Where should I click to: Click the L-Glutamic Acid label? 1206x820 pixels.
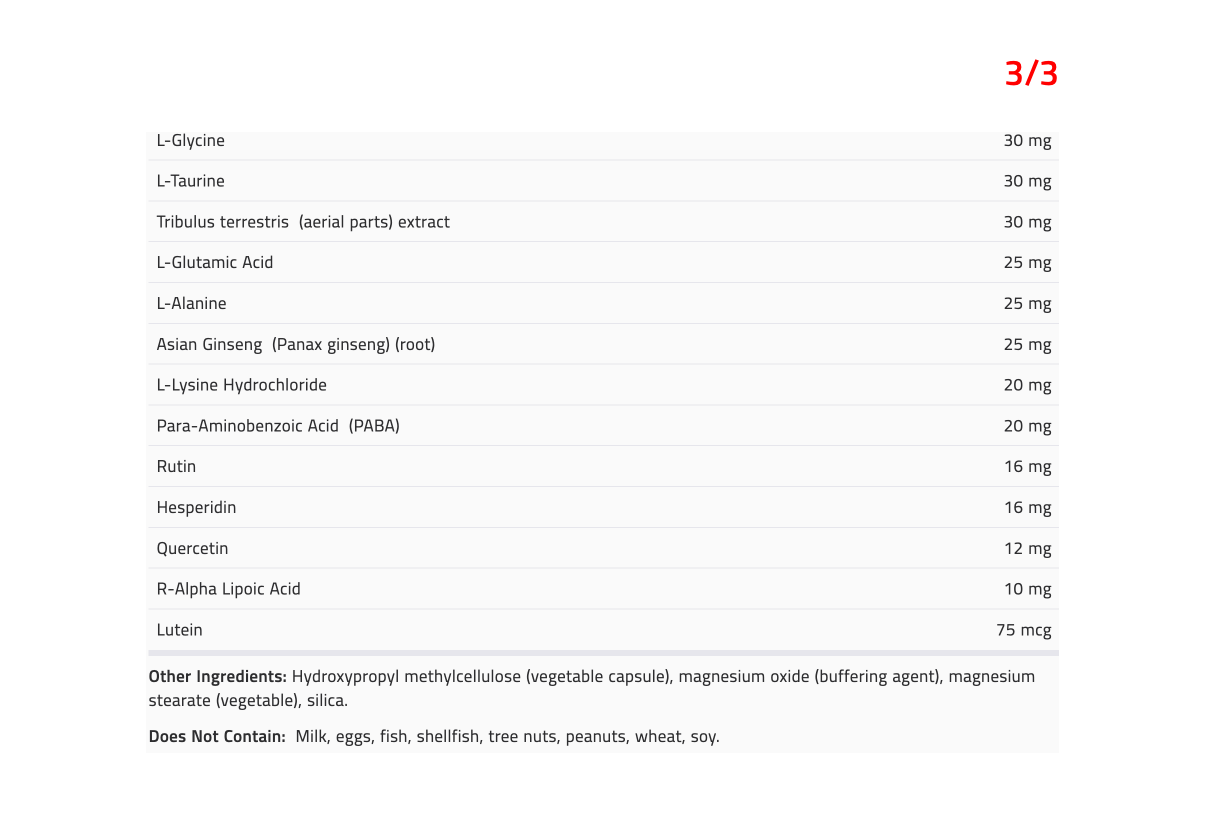tap(214, 262)
